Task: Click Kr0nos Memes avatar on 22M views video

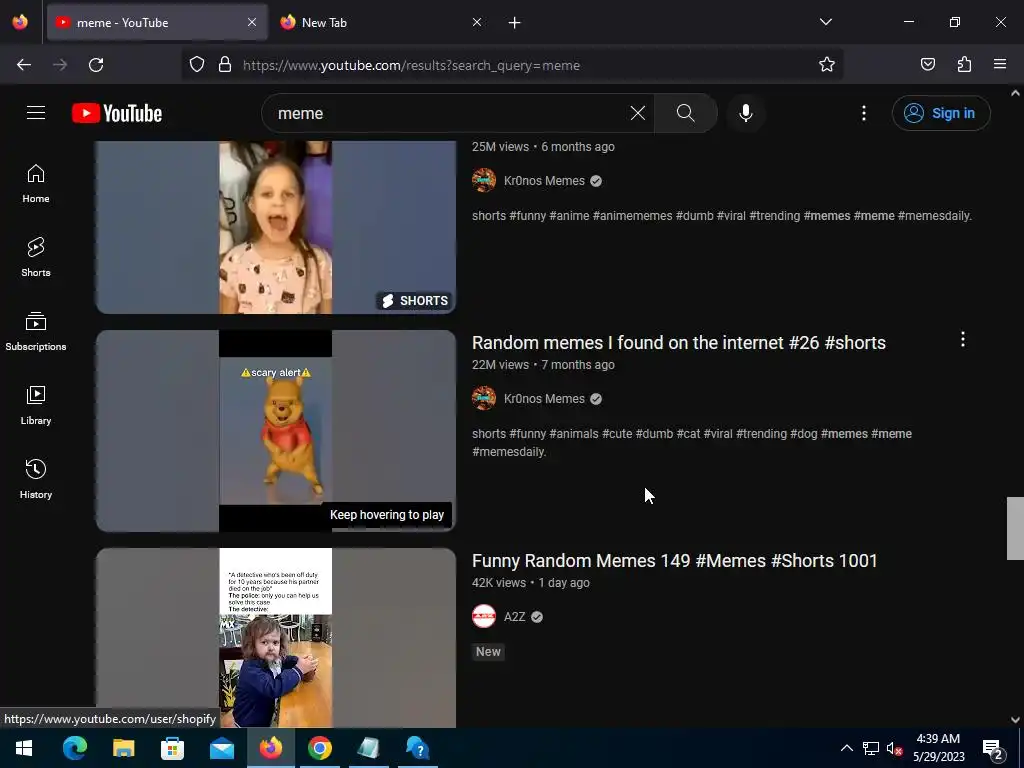Action: 484,398
